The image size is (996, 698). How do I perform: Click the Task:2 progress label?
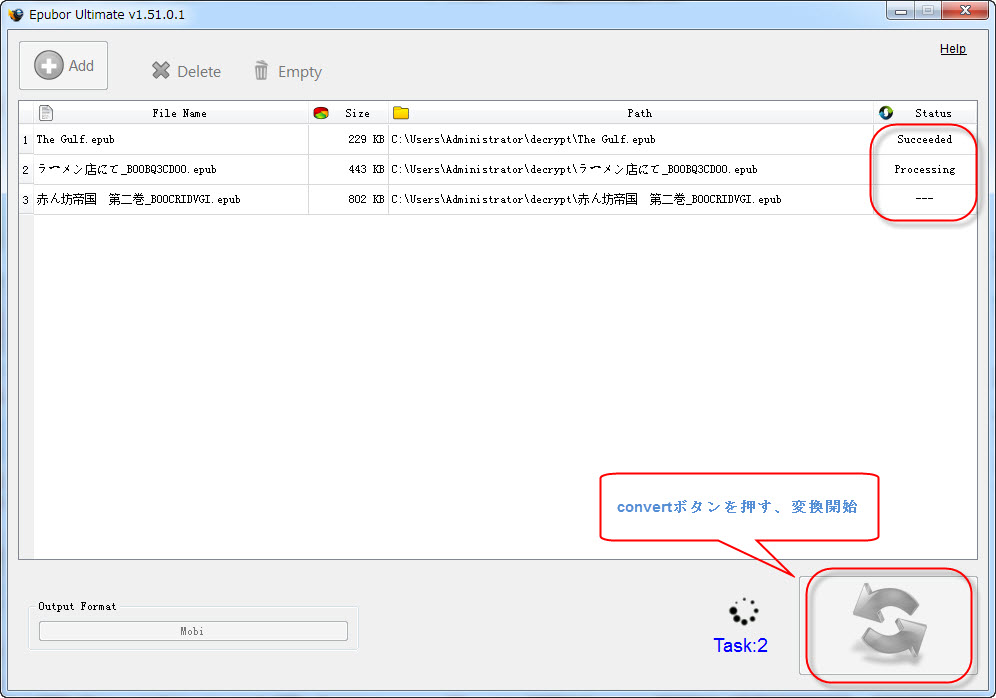coord(740,646)
